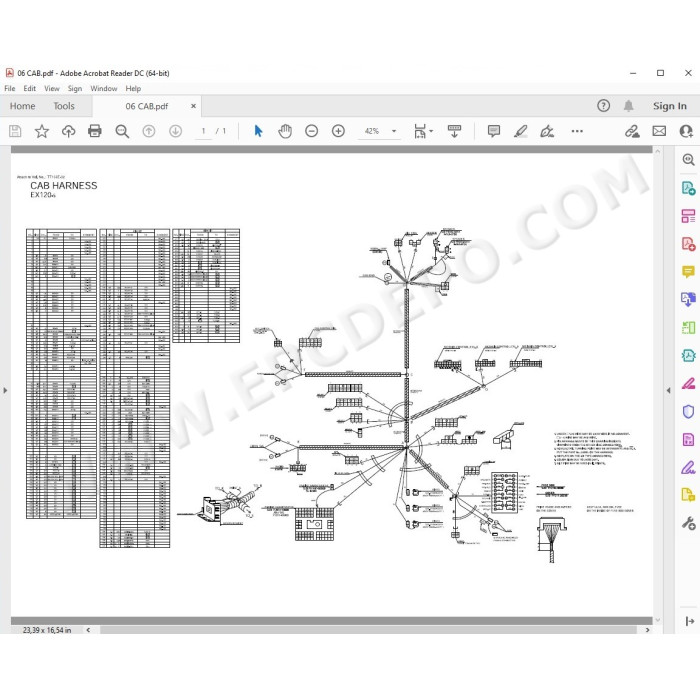Open the View menu

pos(52,88)
